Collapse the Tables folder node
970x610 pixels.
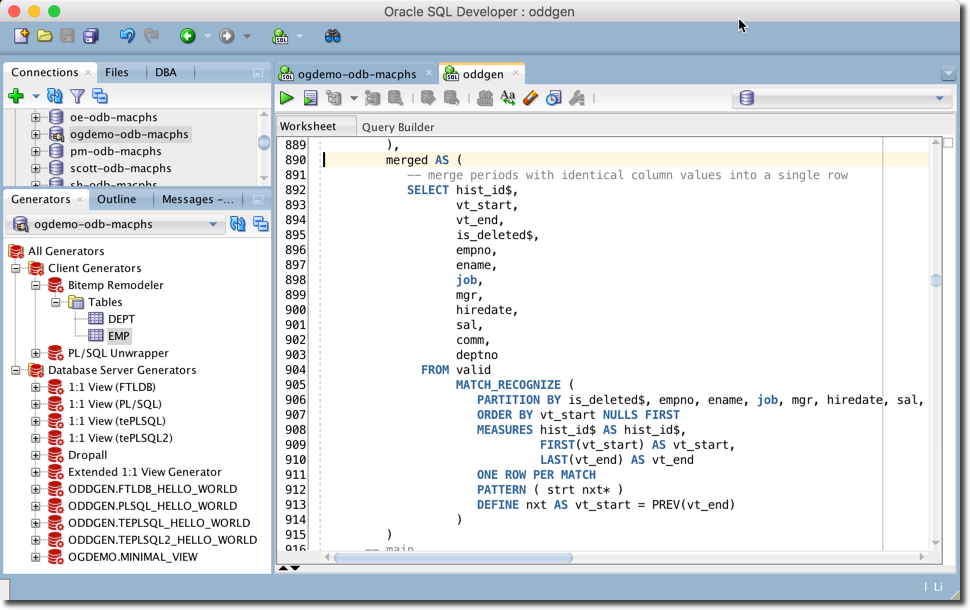tap(56, 303)
